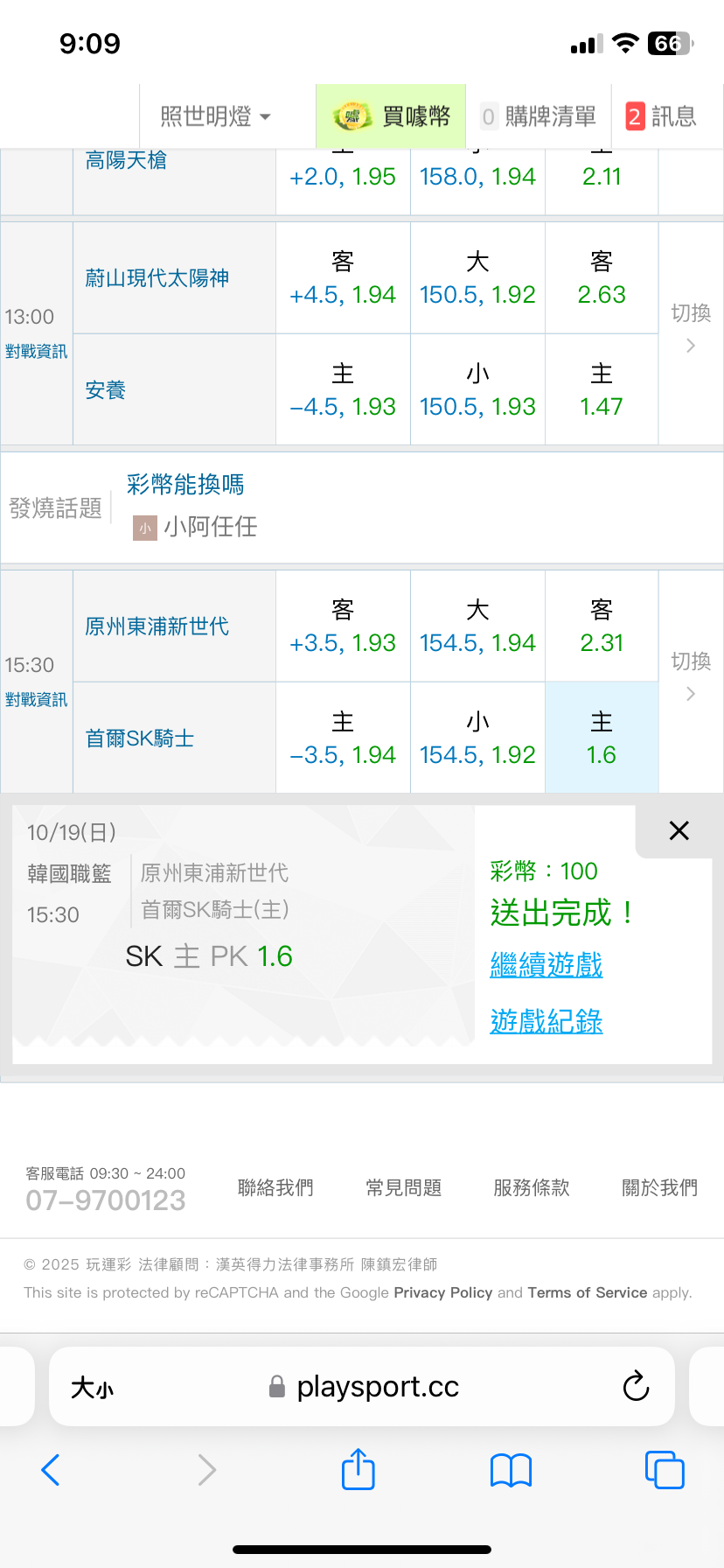Open the Safari tabs overview icon
The height and width of the screenshot is (1568, 724).
tap(664, 1470)
